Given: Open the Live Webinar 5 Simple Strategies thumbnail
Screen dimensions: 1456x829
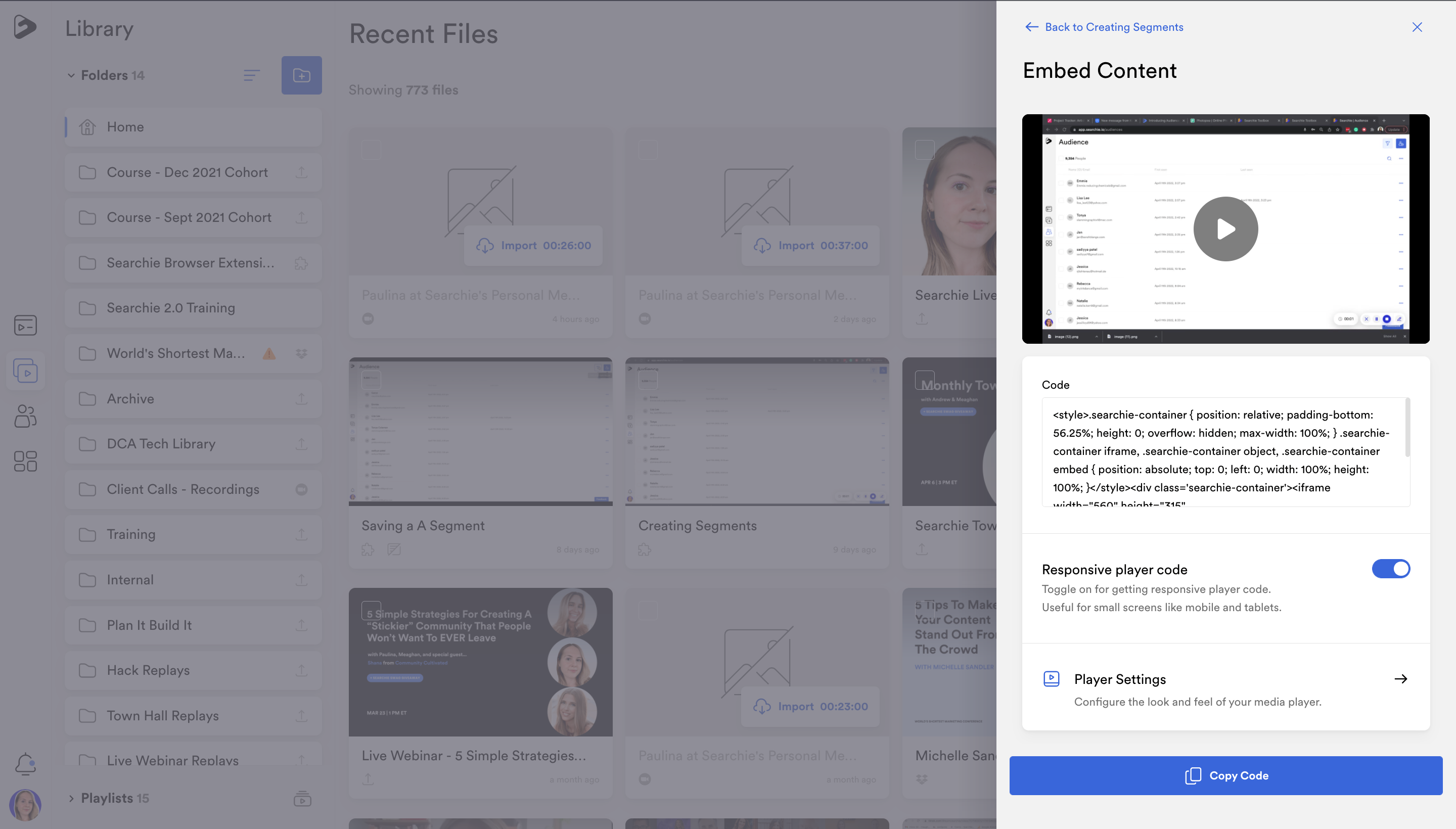Looking at the screenshot, I should point(481,662).
